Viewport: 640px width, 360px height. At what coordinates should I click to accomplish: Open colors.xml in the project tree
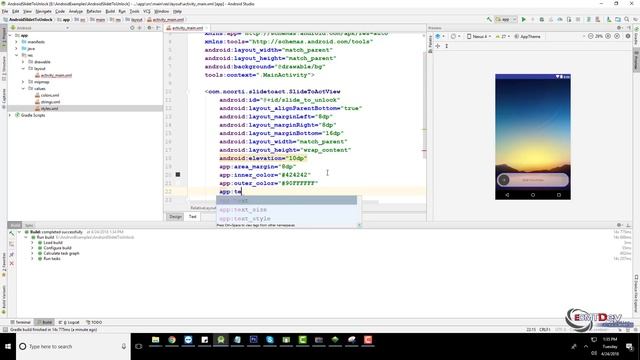click(x=50, y=95)
